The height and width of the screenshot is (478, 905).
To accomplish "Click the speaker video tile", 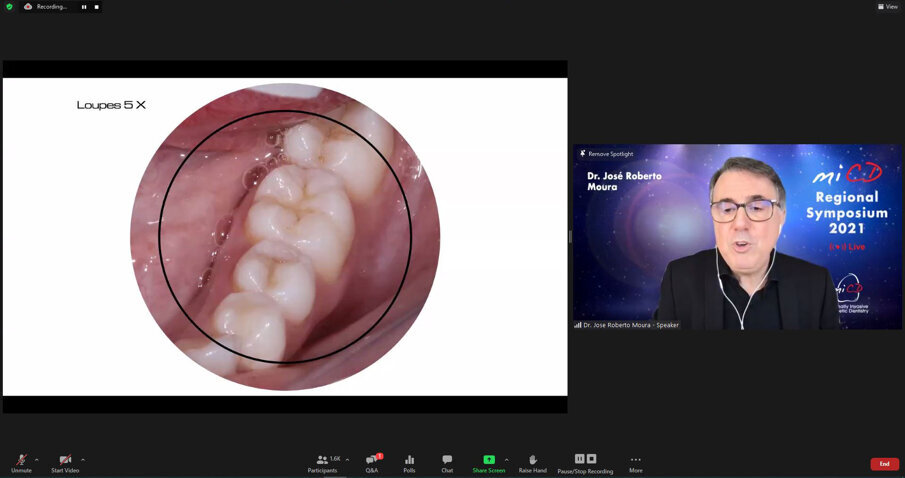I will coord(737,237).
